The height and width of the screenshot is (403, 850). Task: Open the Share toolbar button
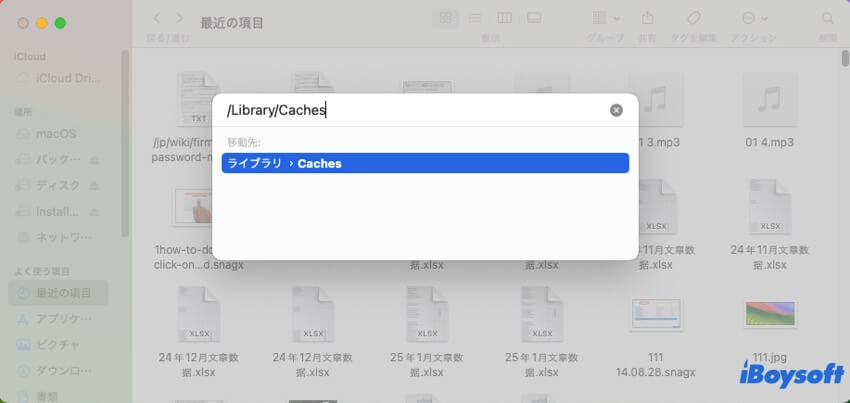[647, 18]
